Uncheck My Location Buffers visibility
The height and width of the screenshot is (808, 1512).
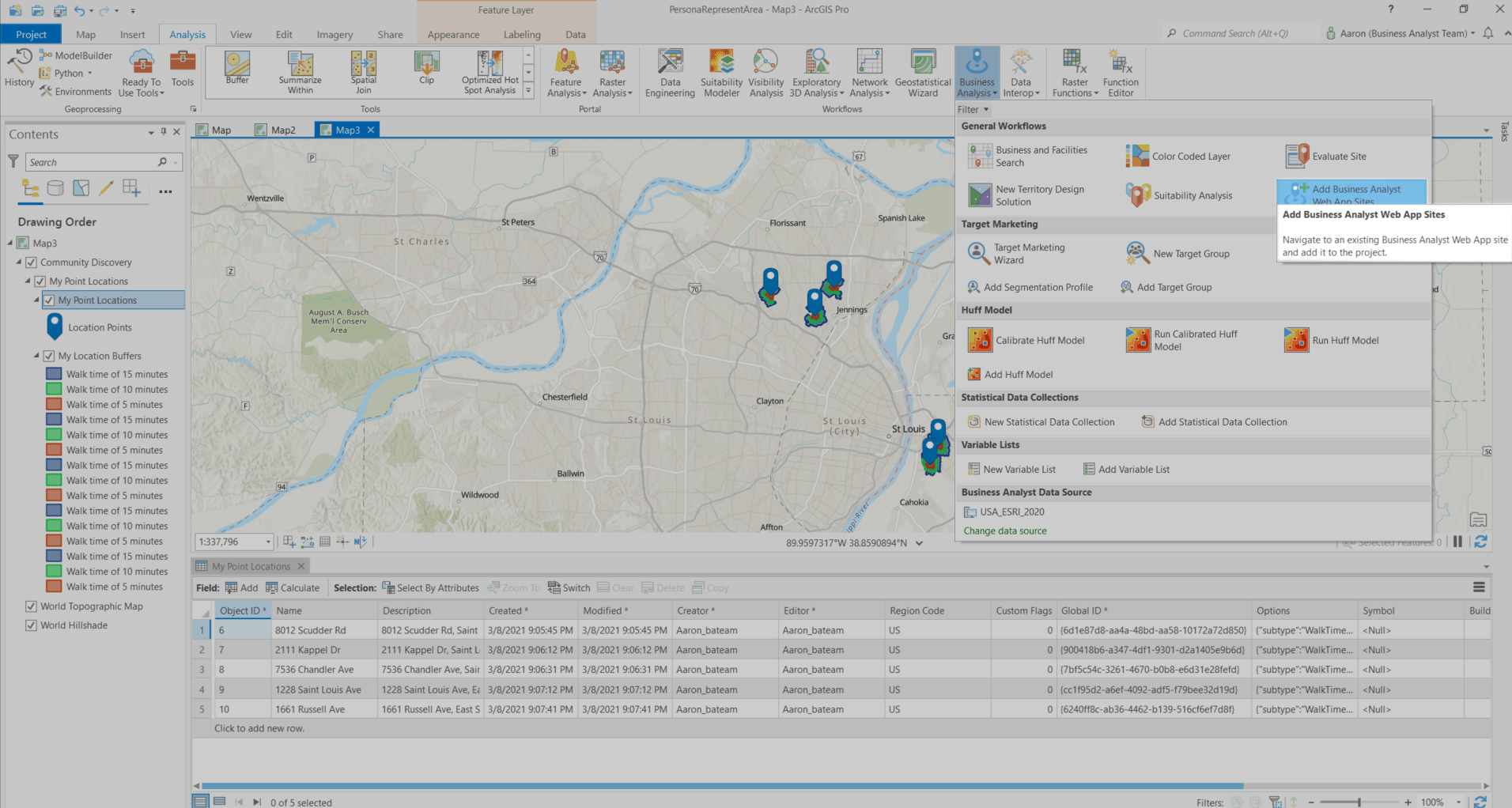click(x=48, y=355)
